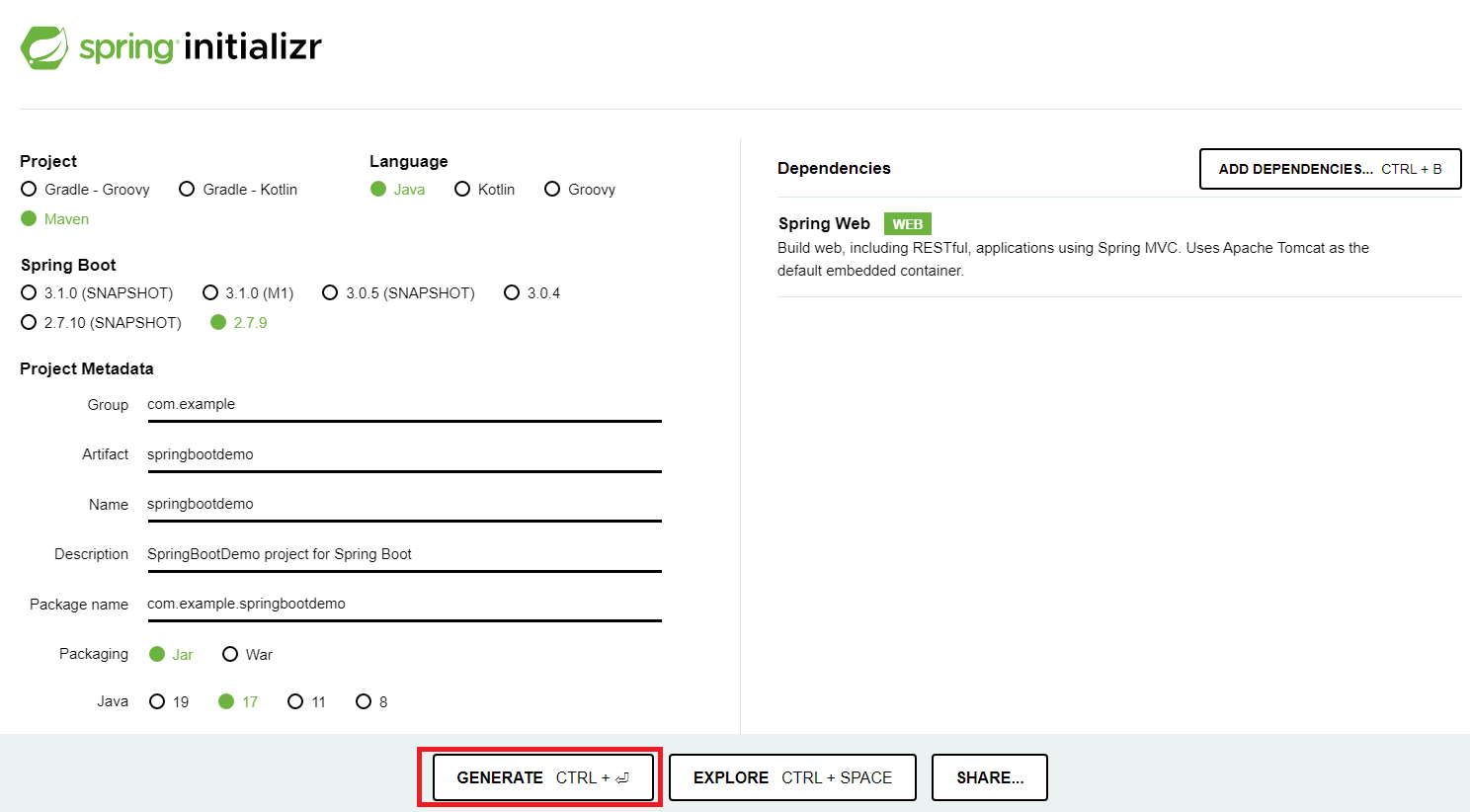Click the Dependencies section heading
Image resolution: width=1470 pixels, height=812 pixels.
point(834,168)
